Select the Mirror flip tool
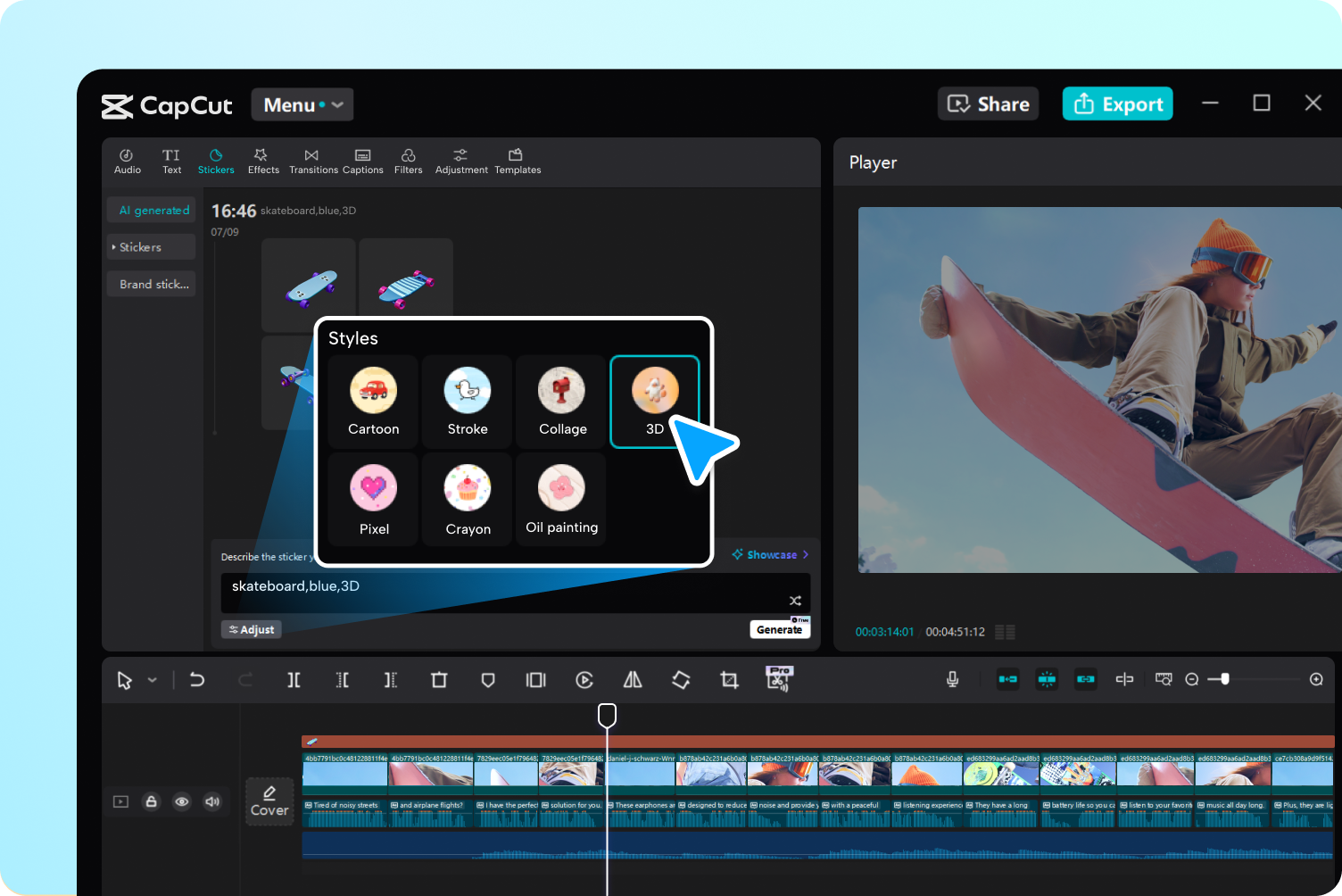Screen dimensions: 1342x896 (x=633, y=680)
